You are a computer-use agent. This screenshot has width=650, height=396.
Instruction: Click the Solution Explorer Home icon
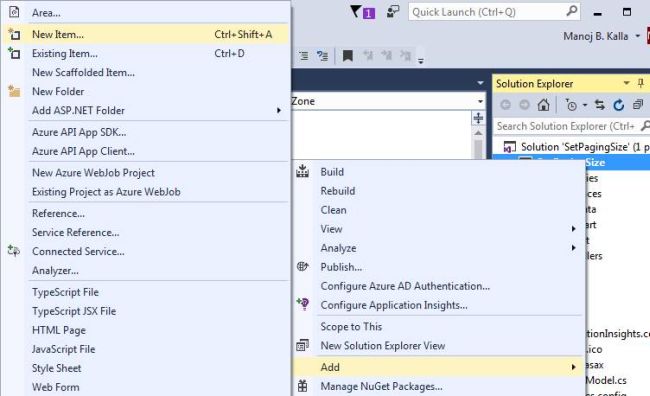point(543,105)
